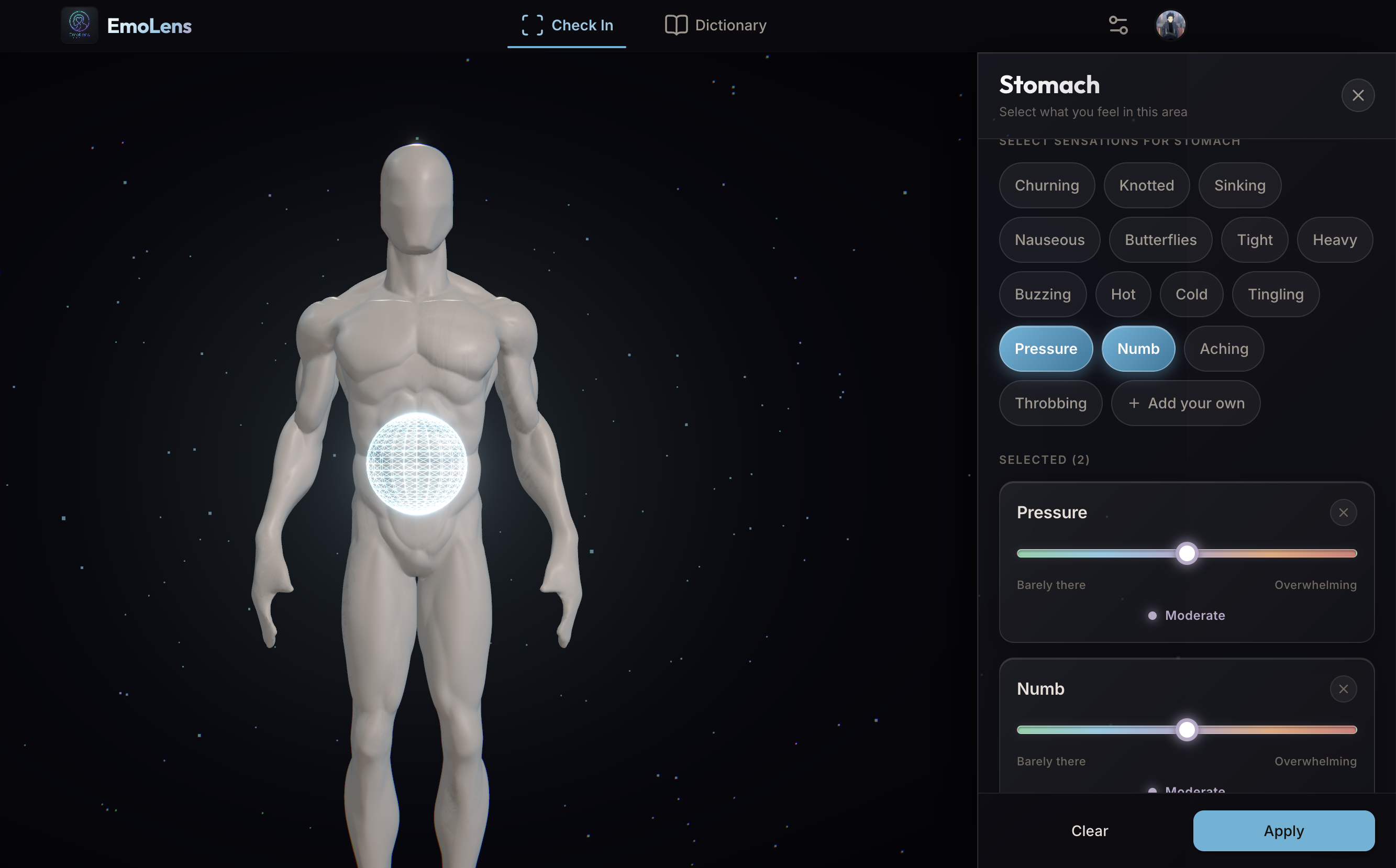Switch to the Check In tab
Viewport: 1396px width, 868px height.
pyautogui.click(x=567, y=25)
